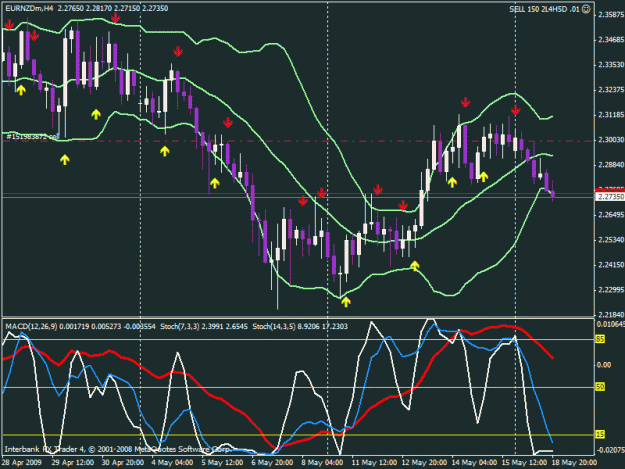The image size is (625, 469).
Task: Click the 29 Apr 12:00 time label
Action: click(73, 462)
